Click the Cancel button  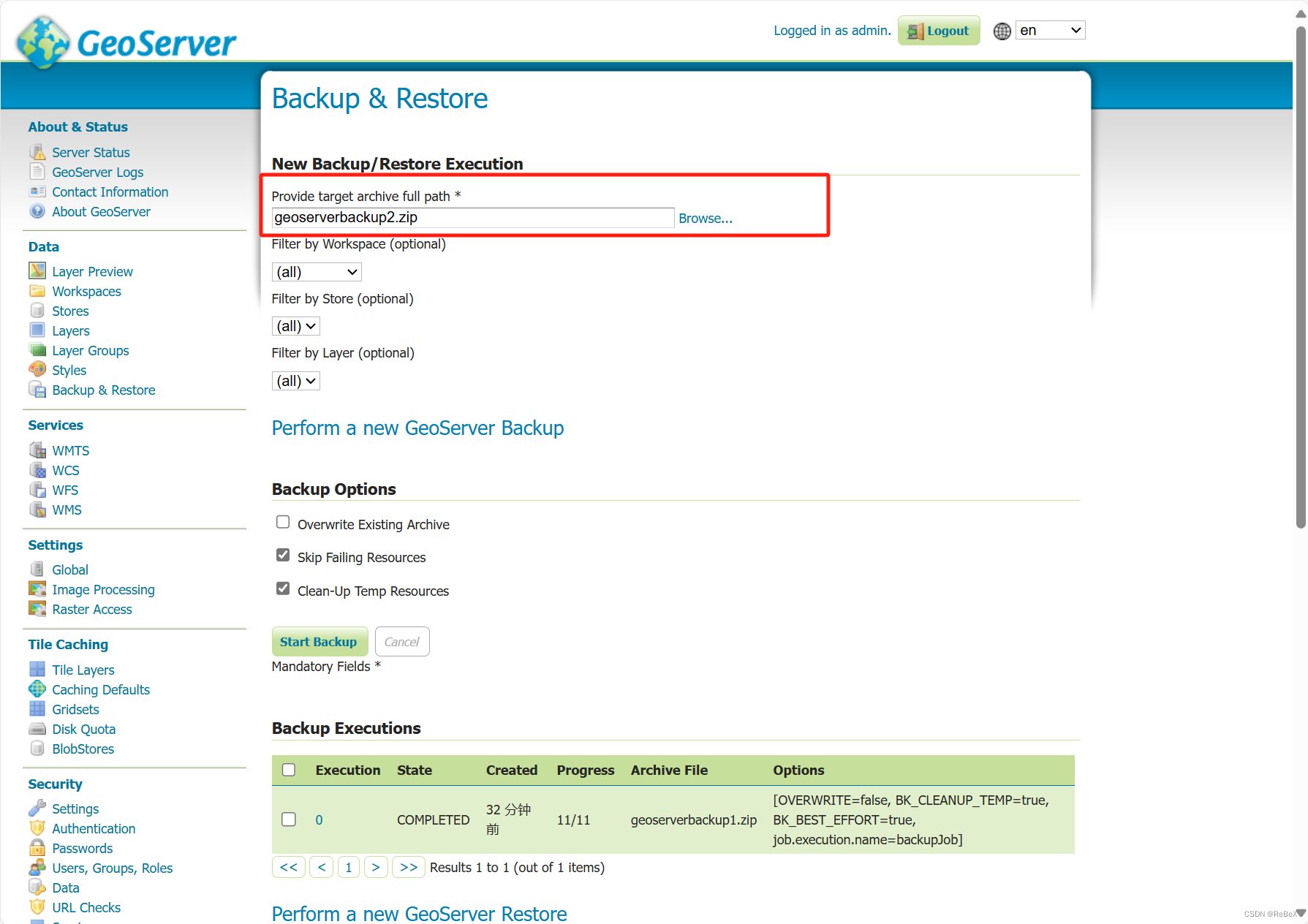(402, 642)
